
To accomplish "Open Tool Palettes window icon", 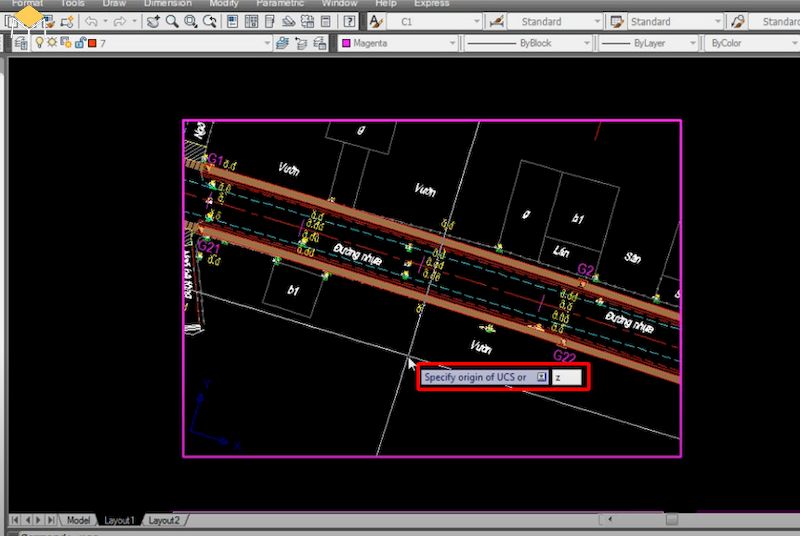I will [x=270, y=21].
